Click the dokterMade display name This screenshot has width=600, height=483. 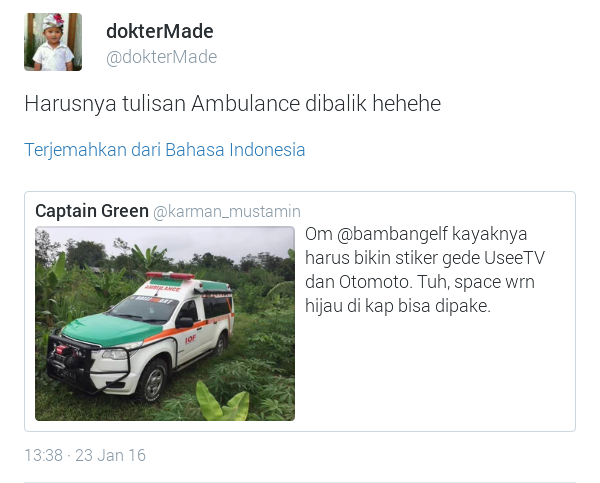(160, 31)
